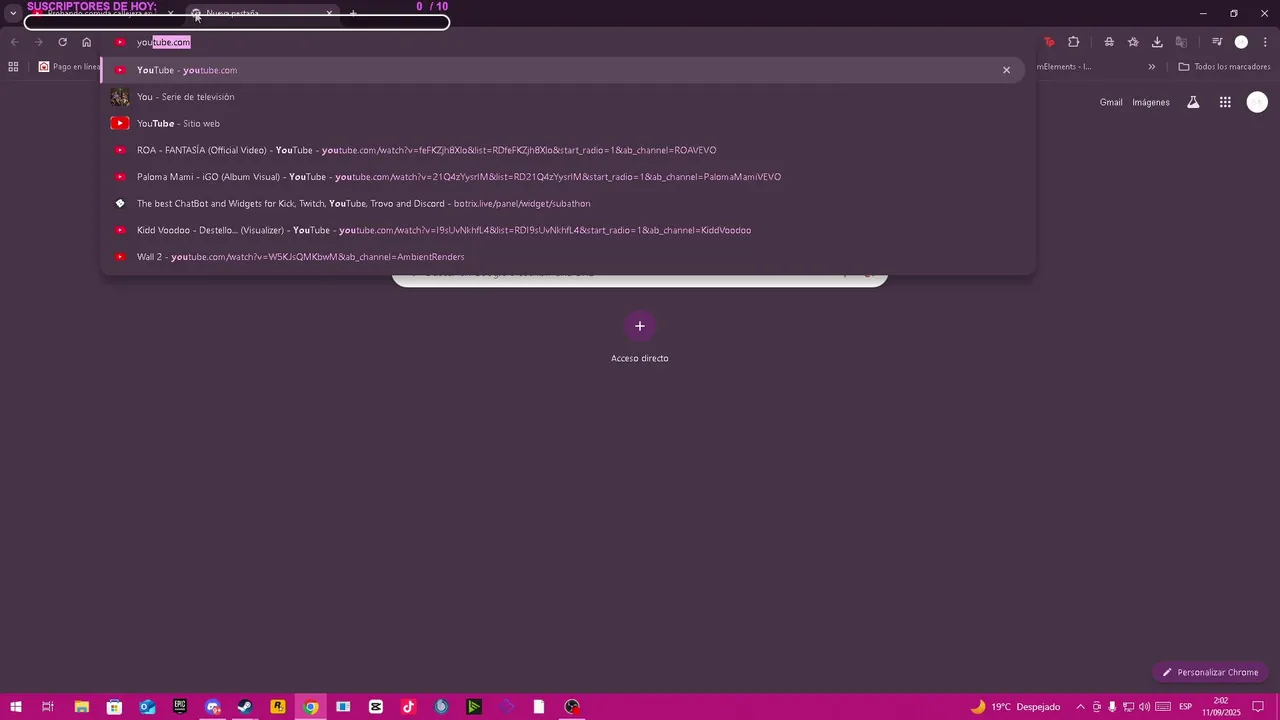
Task: Open Chrome Downloads icon
Action: (1157, 42)
